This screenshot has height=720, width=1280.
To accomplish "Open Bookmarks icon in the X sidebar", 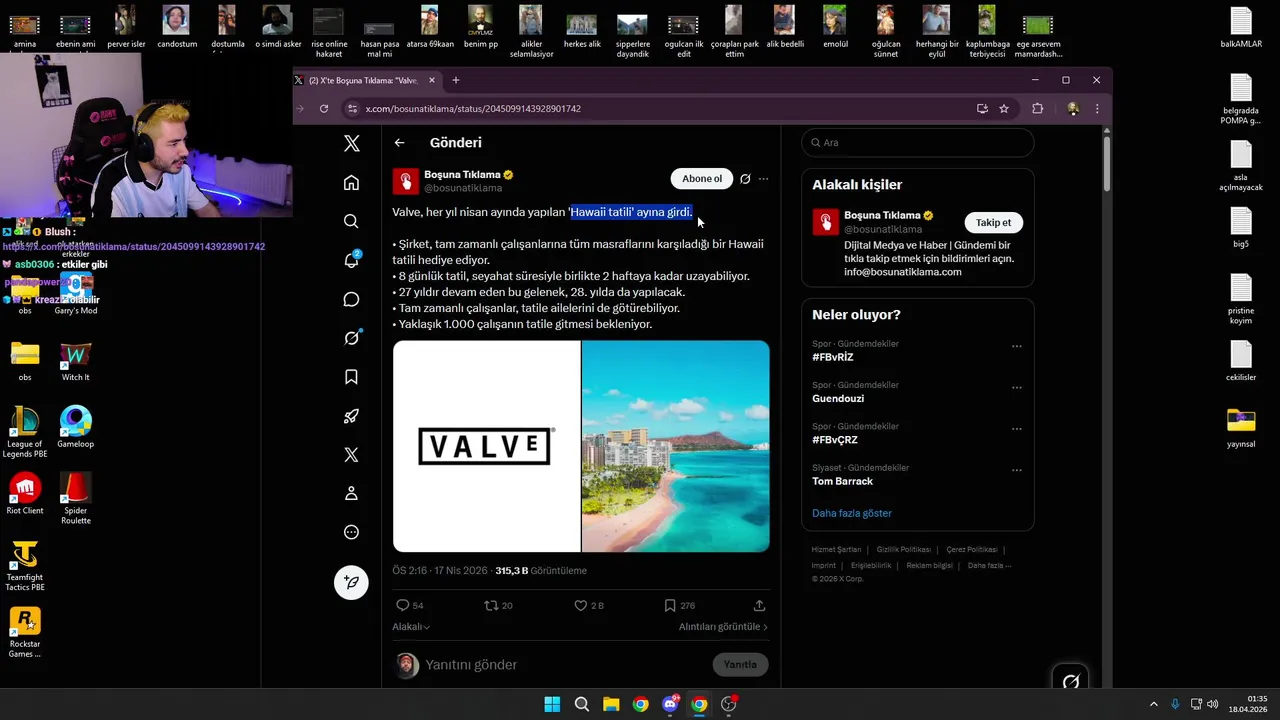I will point(351,377).
